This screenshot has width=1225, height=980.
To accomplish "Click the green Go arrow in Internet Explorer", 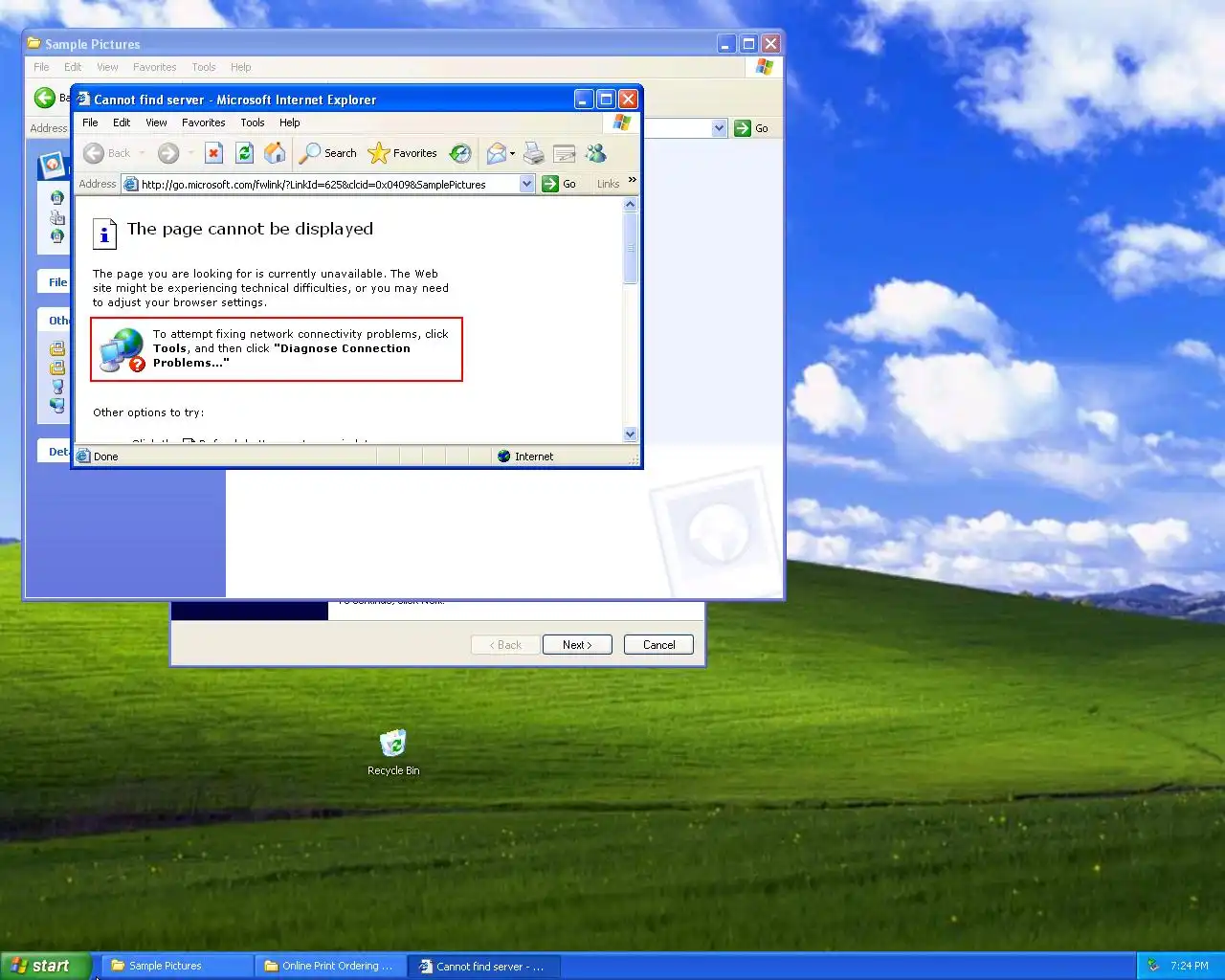I will [x=550, y=184].
